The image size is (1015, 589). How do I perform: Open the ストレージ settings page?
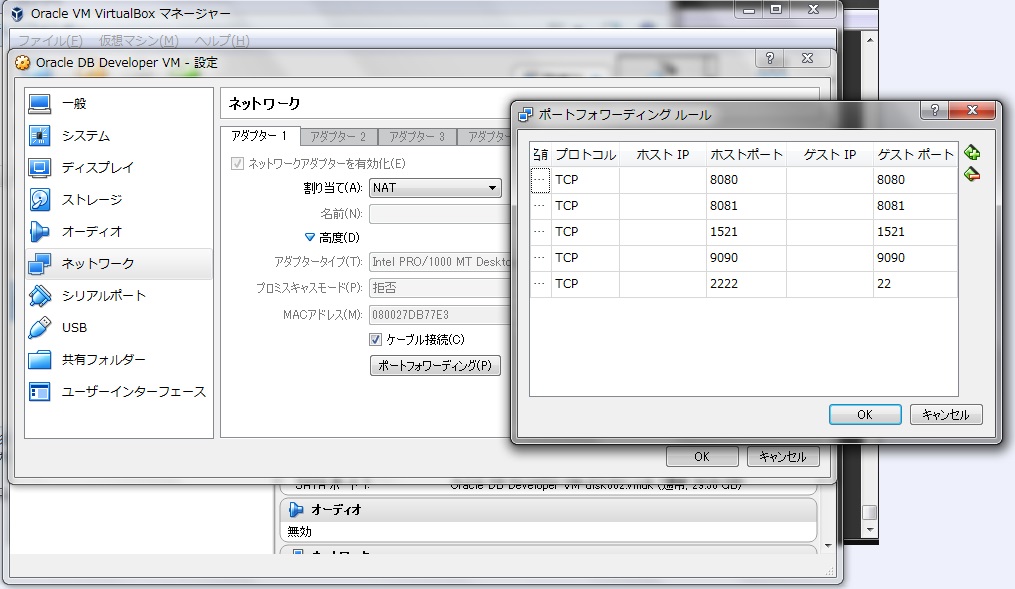[x=119, y=200]
